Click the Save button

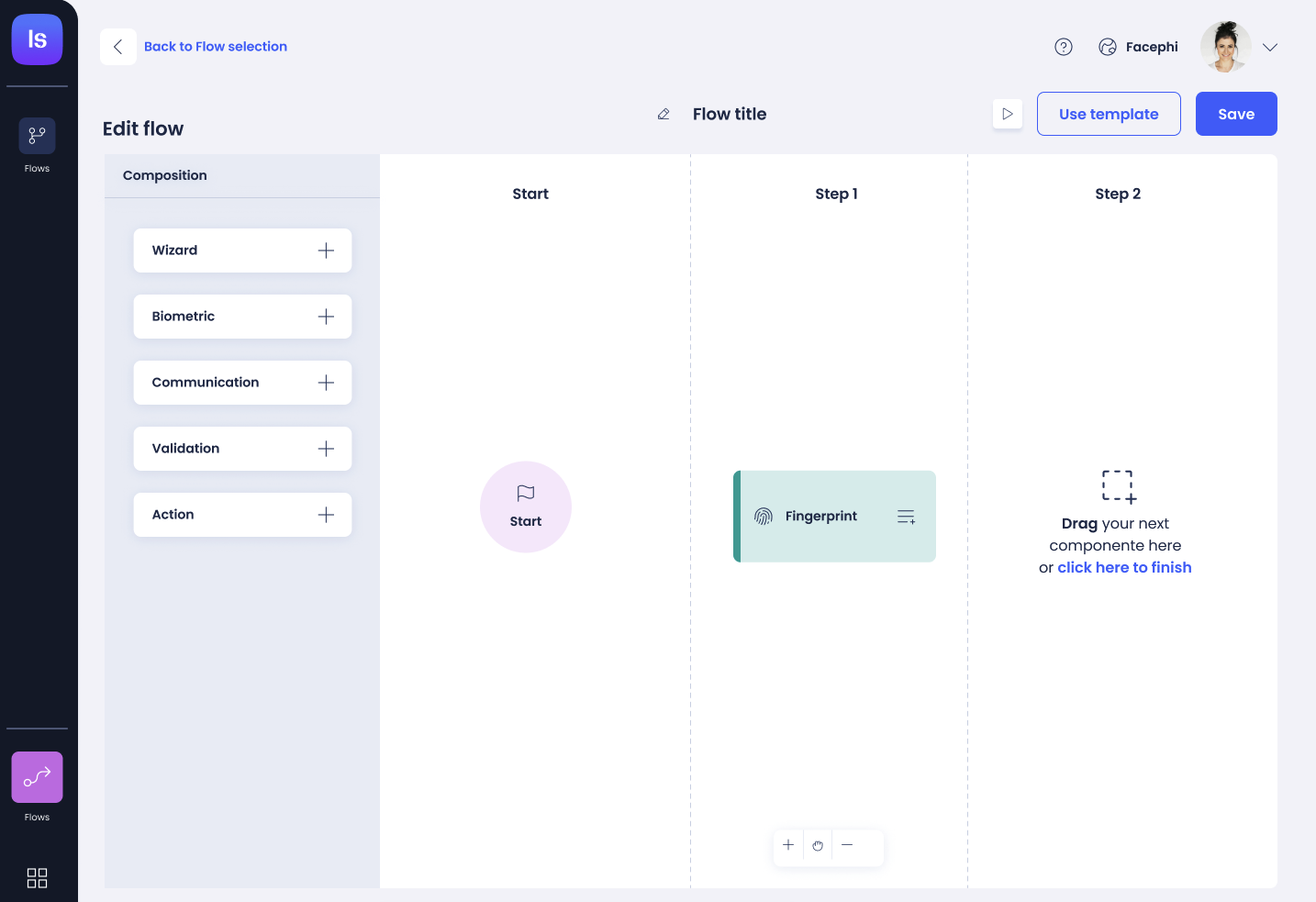click(x=1236, y=113)
